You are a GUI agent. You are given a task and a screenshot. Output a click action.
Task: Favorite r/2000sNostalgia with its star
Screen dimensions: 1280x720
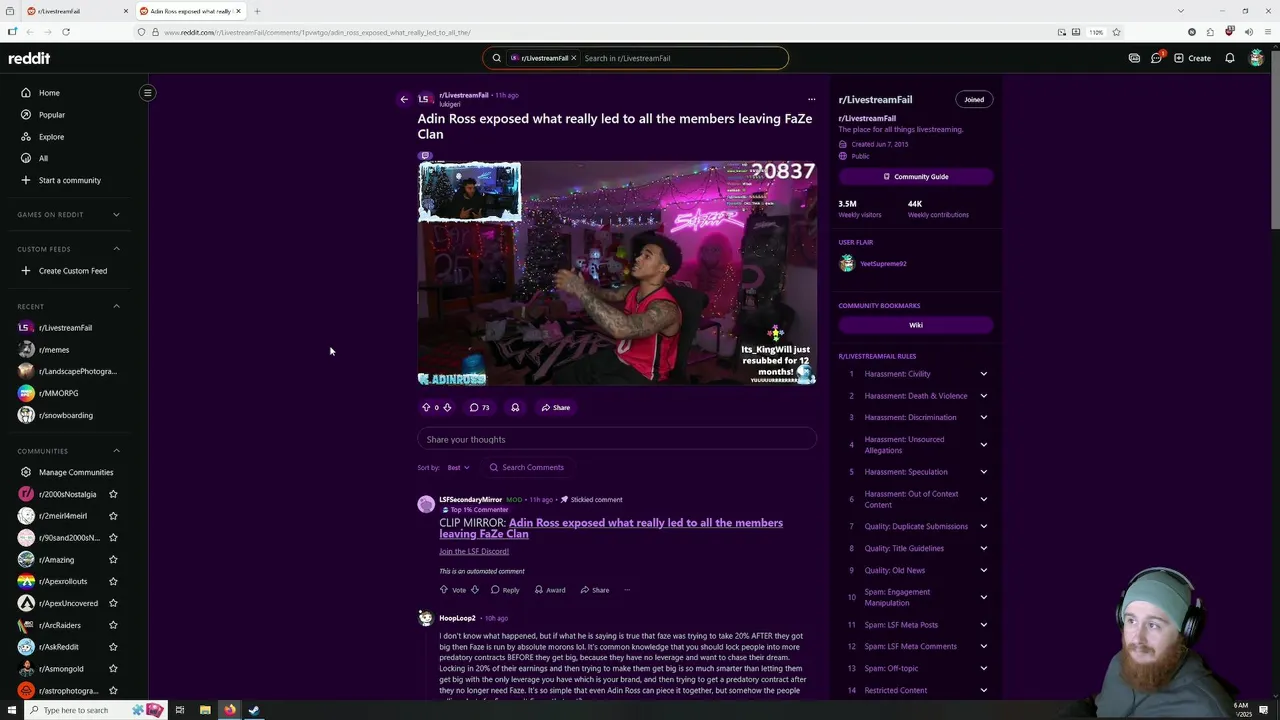(113, 494)
